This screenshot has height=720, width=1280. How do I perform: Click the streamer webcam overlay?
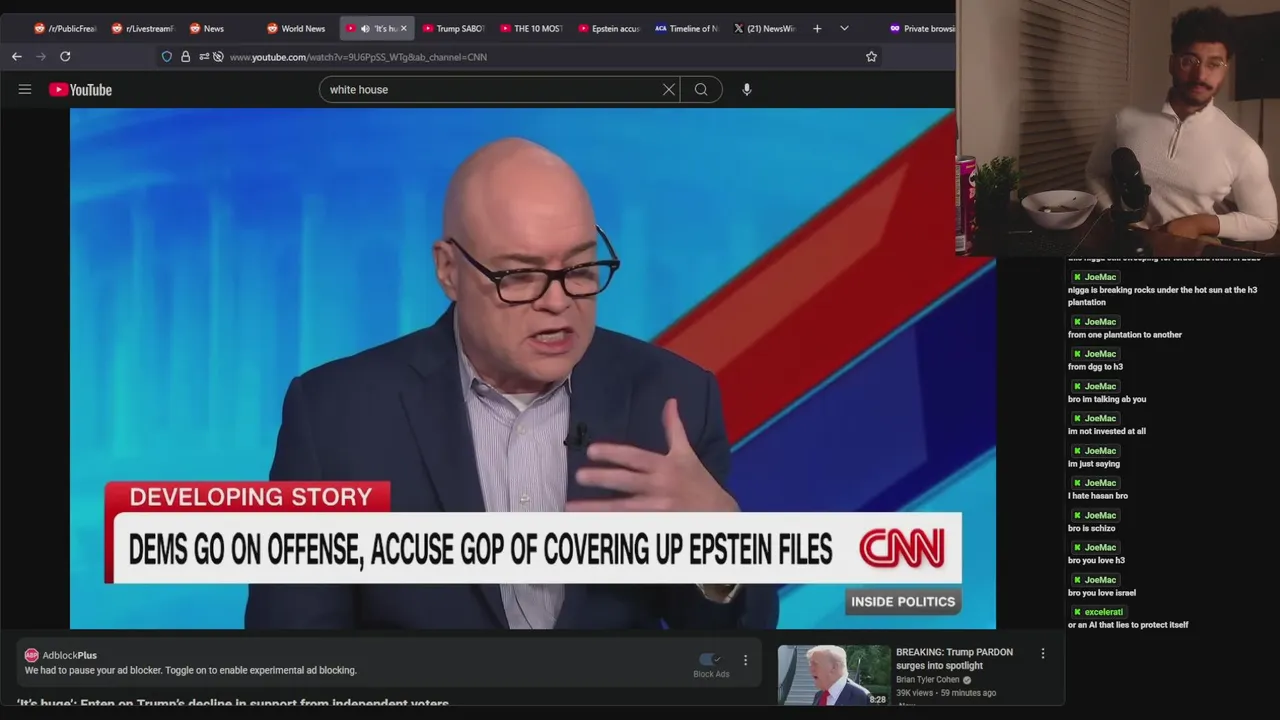tap(1117, 128)
